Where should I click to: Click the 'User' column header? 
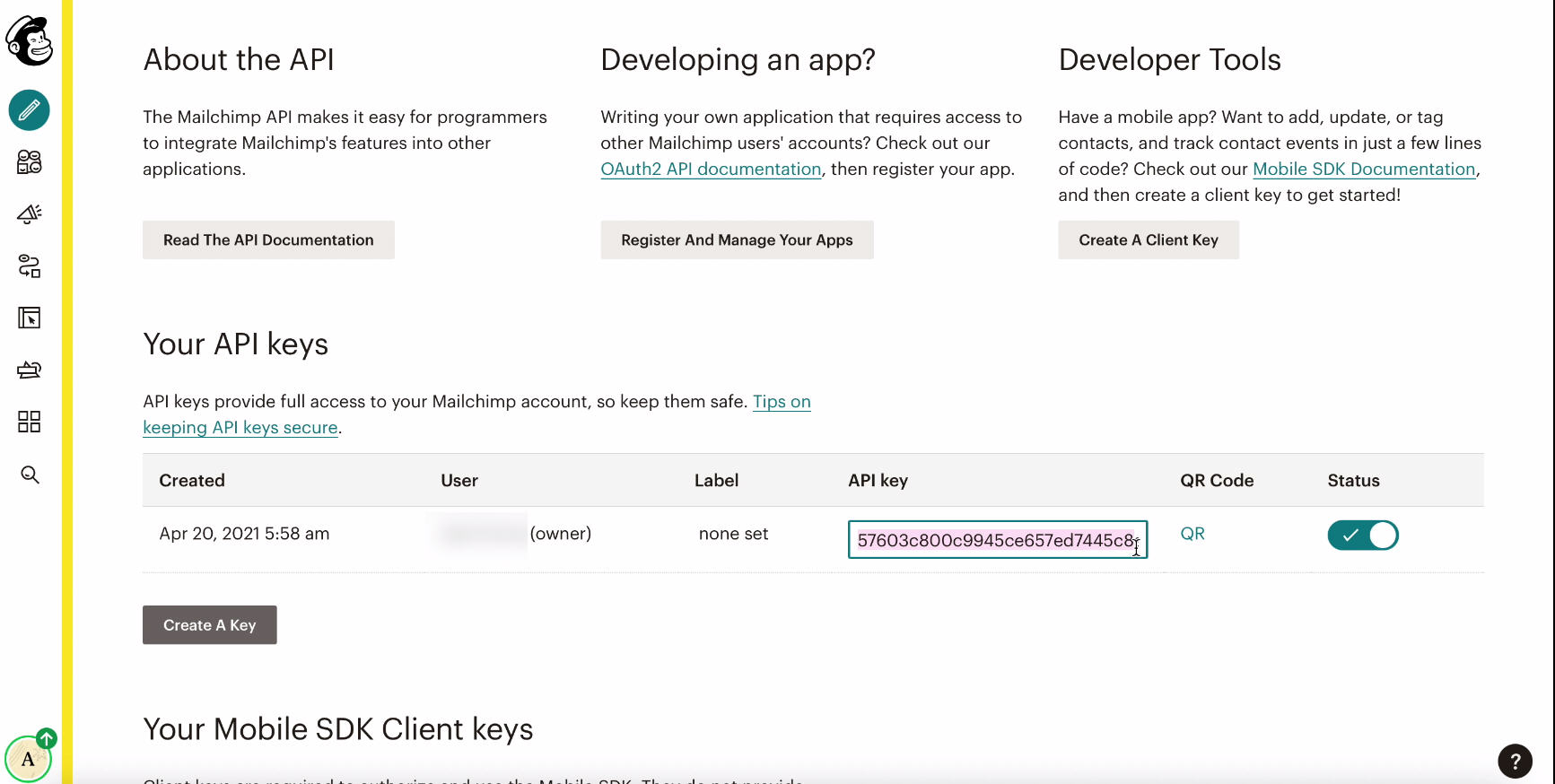459,481
